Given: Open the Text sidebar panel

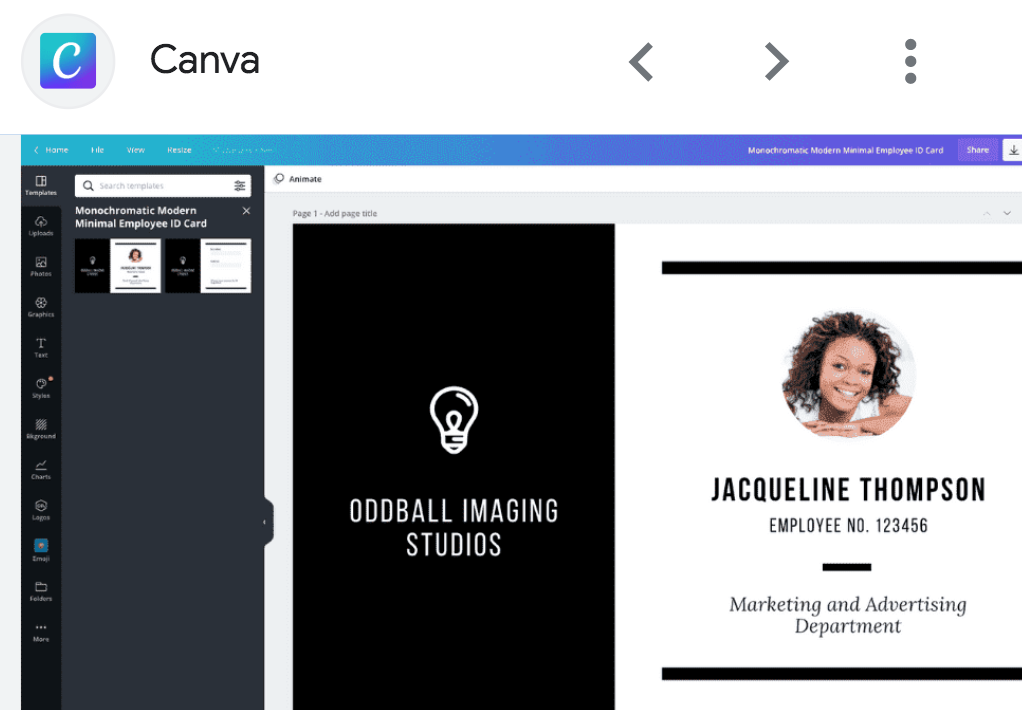Looking at the screenshot, I should [41, 348].
